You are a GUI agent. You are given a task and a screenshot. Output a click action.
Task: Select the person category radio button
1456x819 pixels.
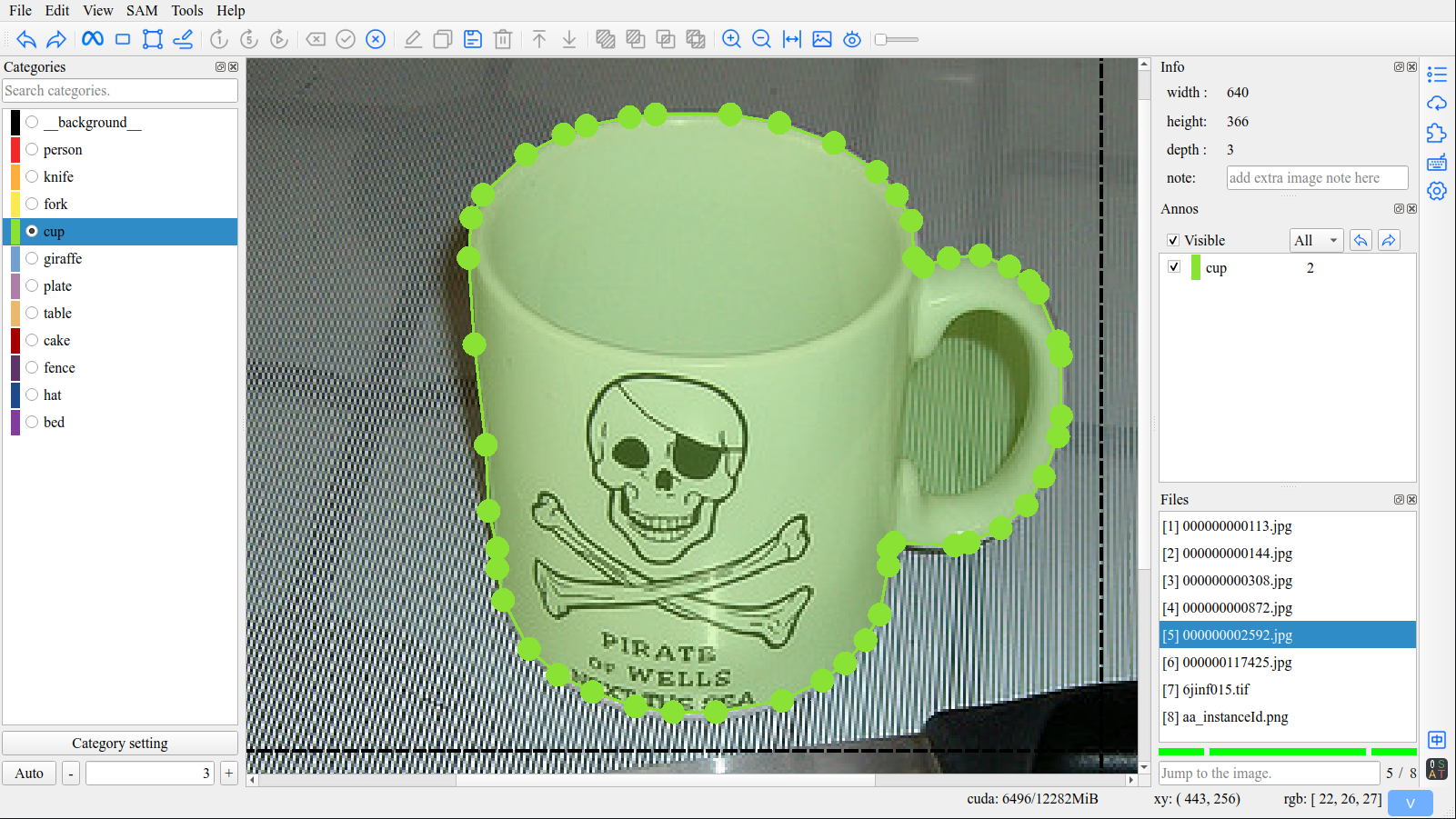pos(32,149)
